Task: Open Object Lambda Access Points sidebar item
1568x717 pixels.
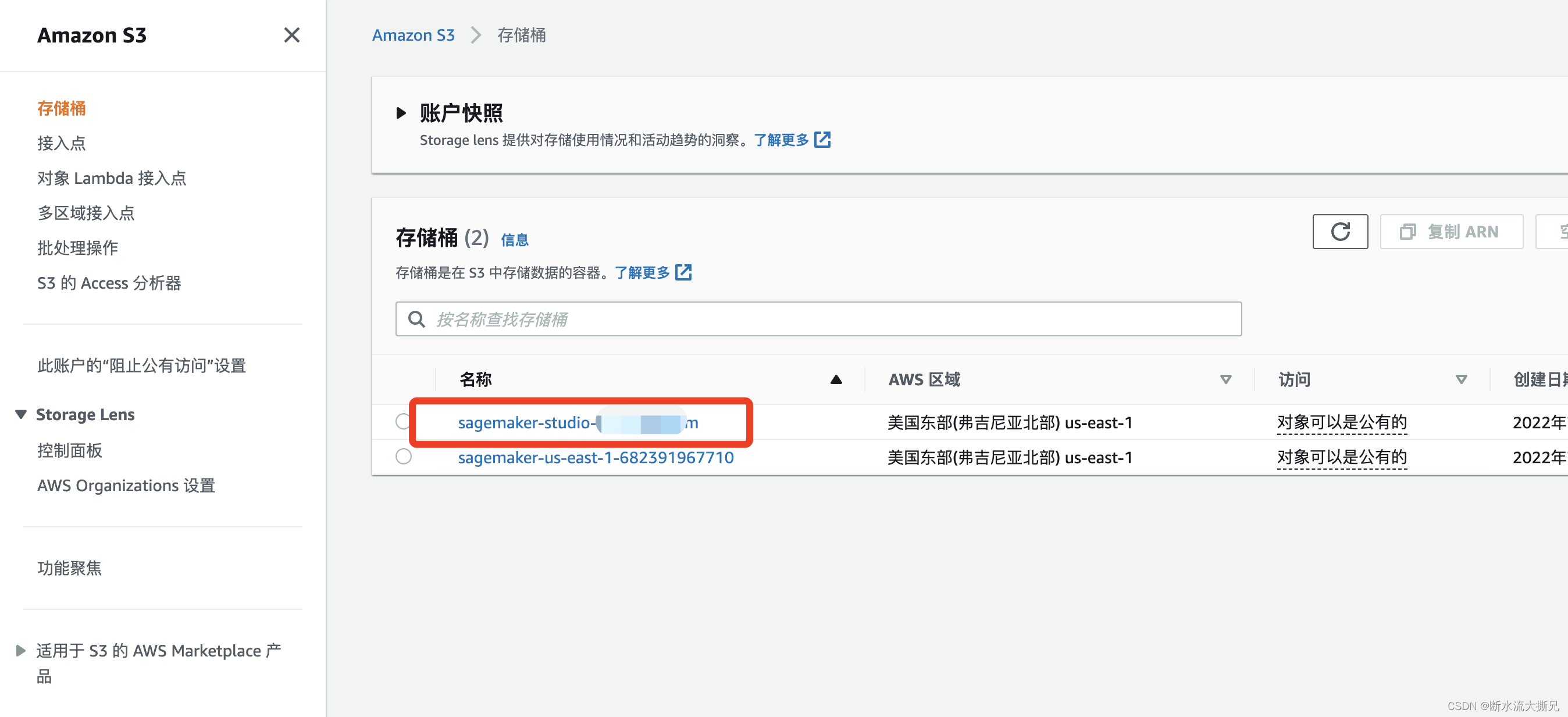Action: pyautogui.click(x=112, y=179)
